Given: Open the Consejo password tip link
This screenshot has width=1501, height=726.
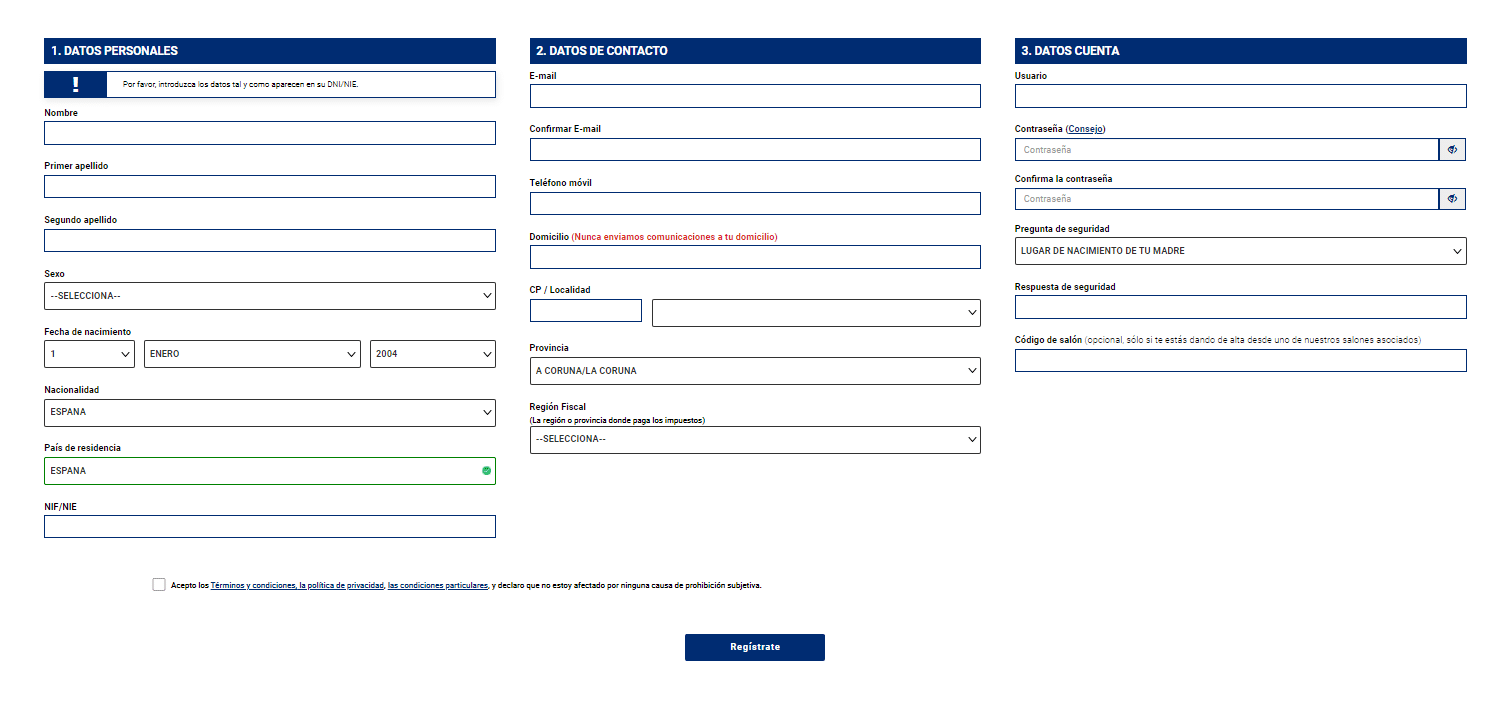Looking at the screenshot, I should pyautogui.click(x=1085, y=129).
